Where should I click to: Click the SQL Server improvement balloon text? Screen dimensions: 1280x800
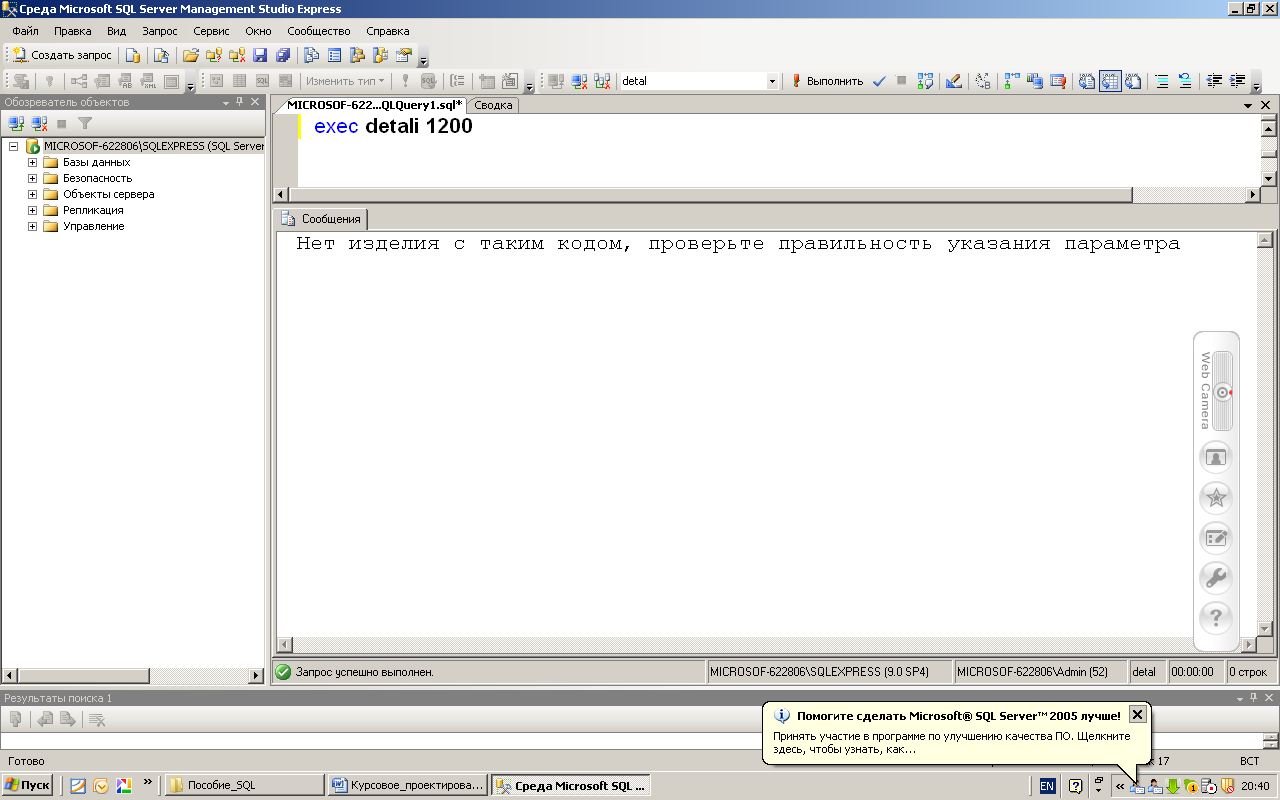click(x=951, y=742)
